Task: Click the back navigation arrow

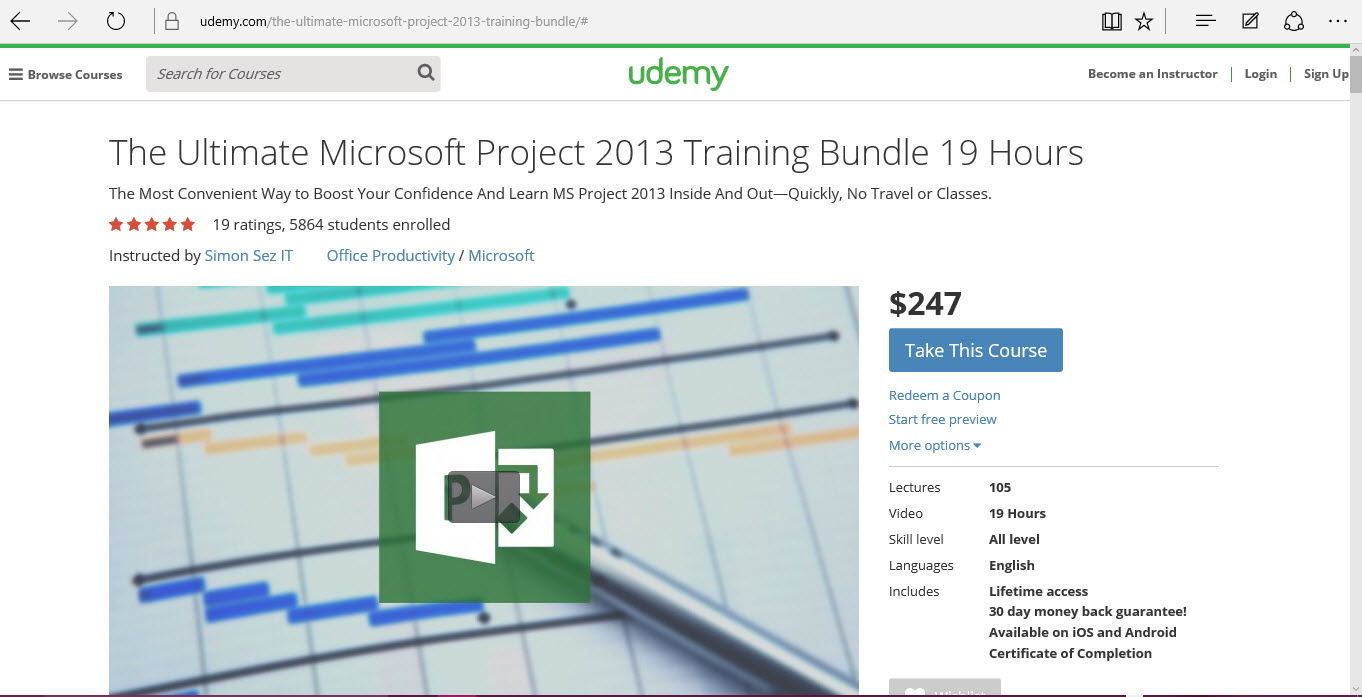Action: [20, 20]
